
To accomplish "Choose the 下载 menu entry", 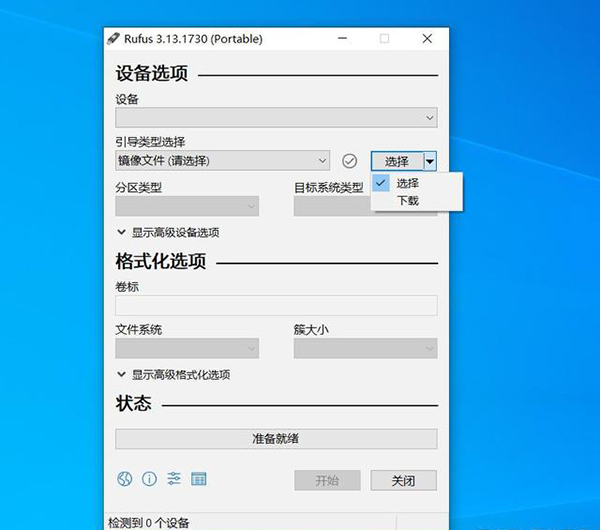I will pos(408,201).
